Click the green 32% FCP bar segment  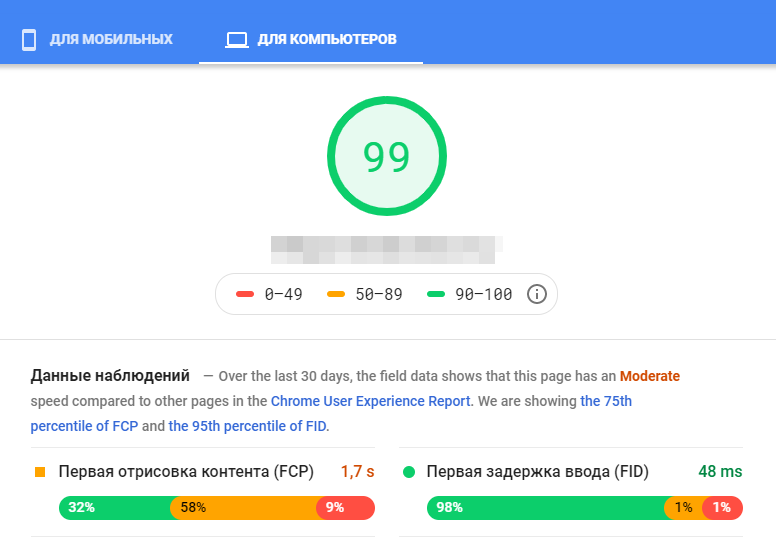coord(114,507)
